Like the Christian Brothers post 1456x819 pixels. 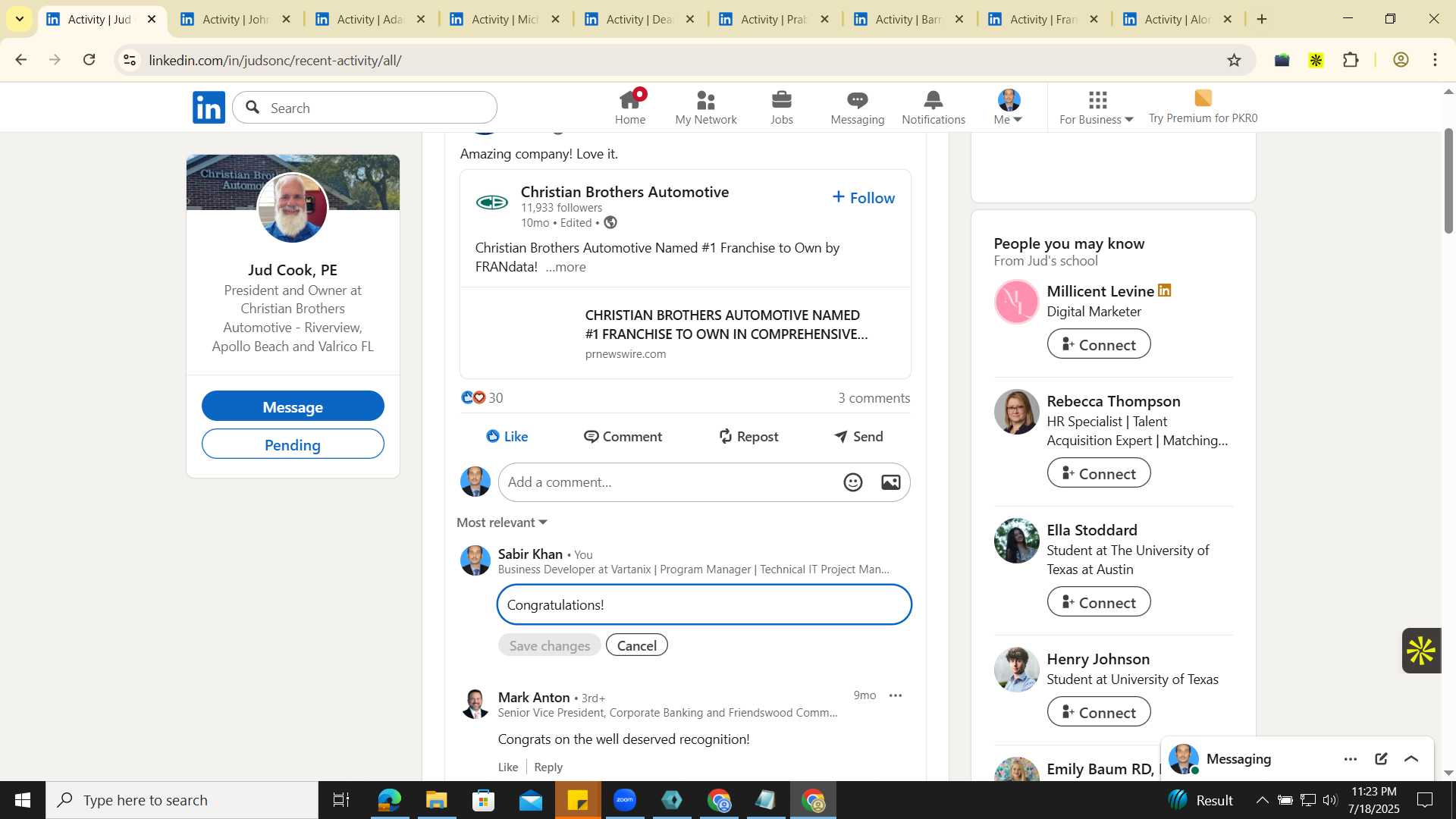pyautogui.click(x=507, y=436)
